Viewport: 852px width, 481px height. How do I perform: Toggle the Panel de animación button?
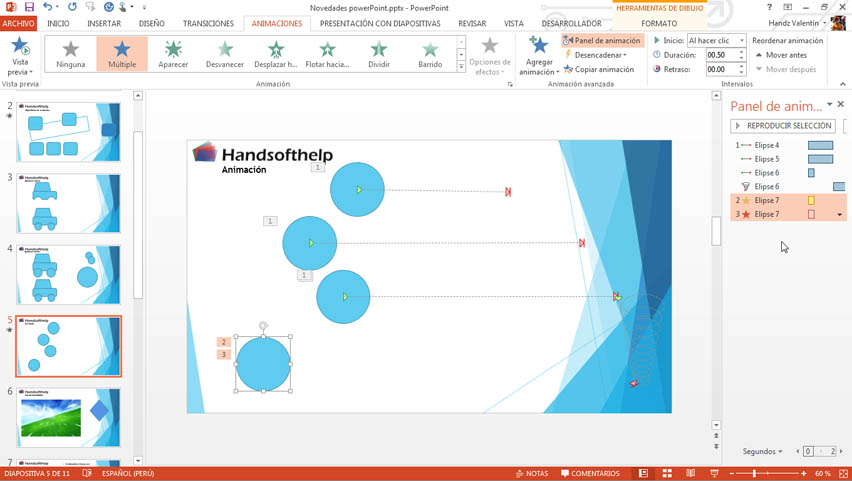[x=602, y=41]
